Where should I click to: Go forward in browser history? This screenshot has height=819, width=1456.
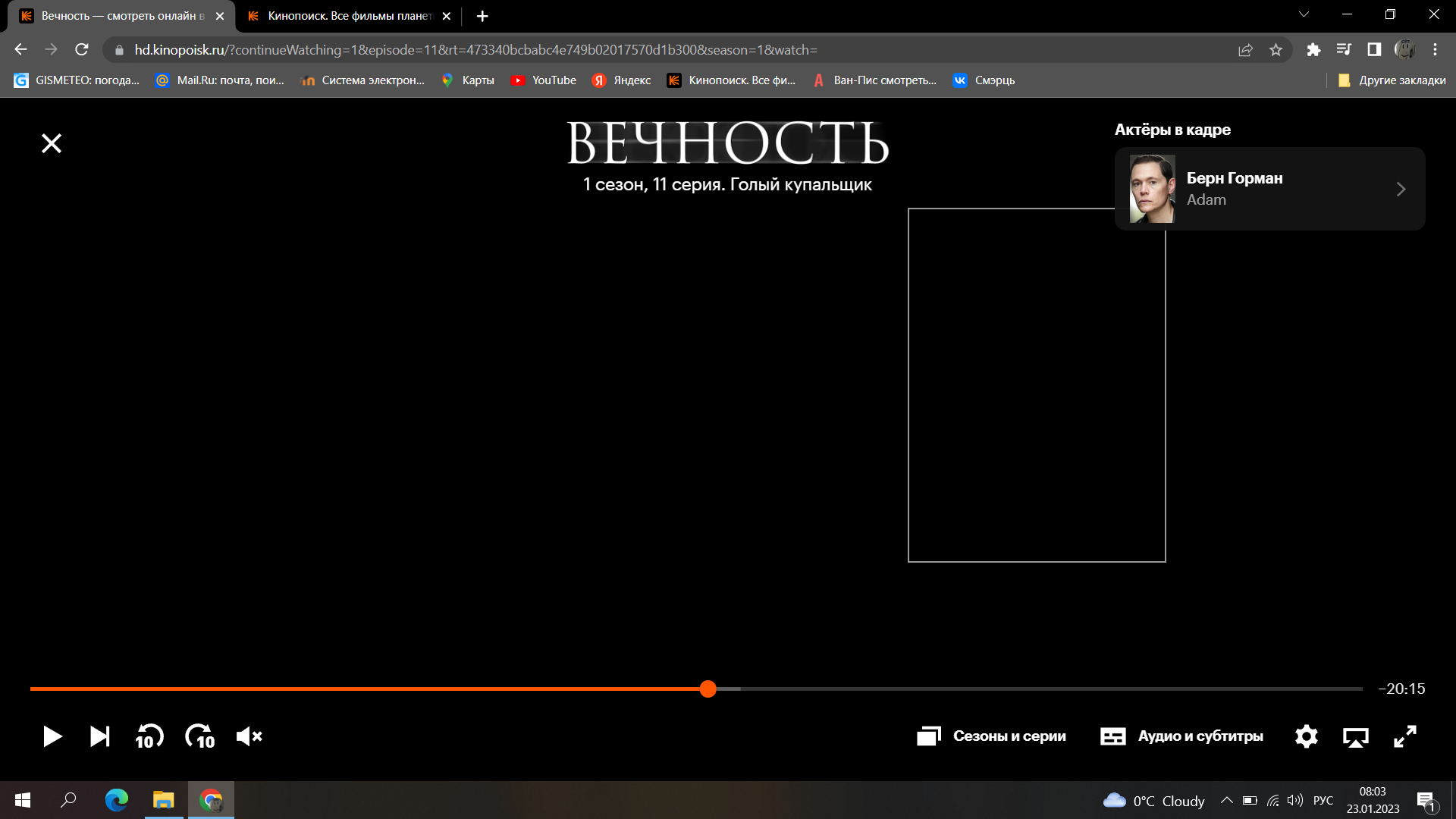click(51, 49)
